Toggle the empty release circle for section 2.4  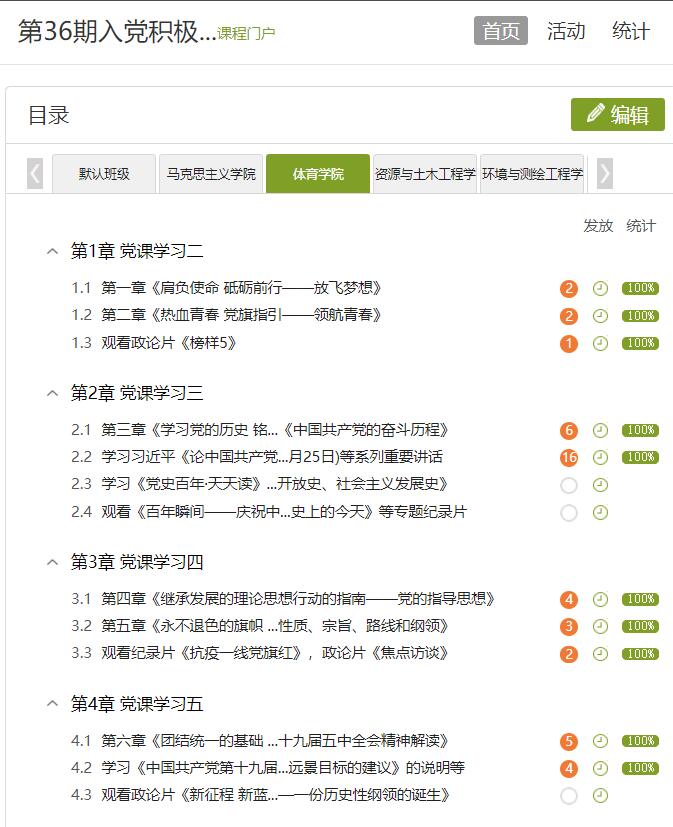click(x=569, y=513)
